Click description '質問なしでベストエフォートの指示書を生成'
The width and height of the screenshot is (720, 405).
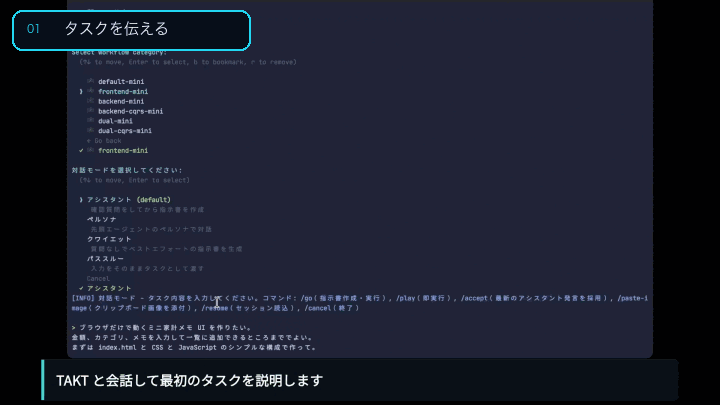point(166,249)
